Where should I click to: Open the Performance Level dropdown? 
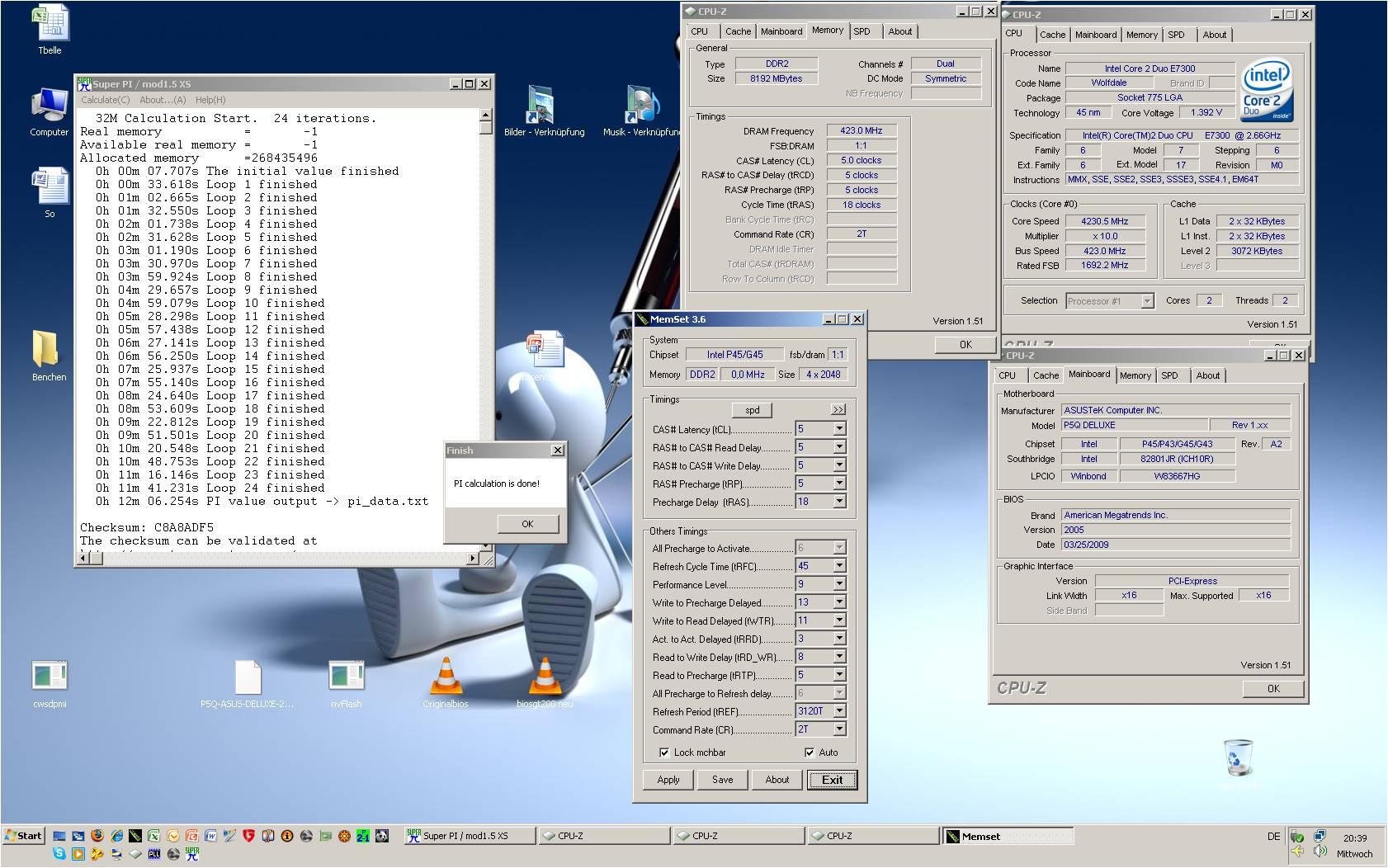pyautogui.click(x=839, y=584)
